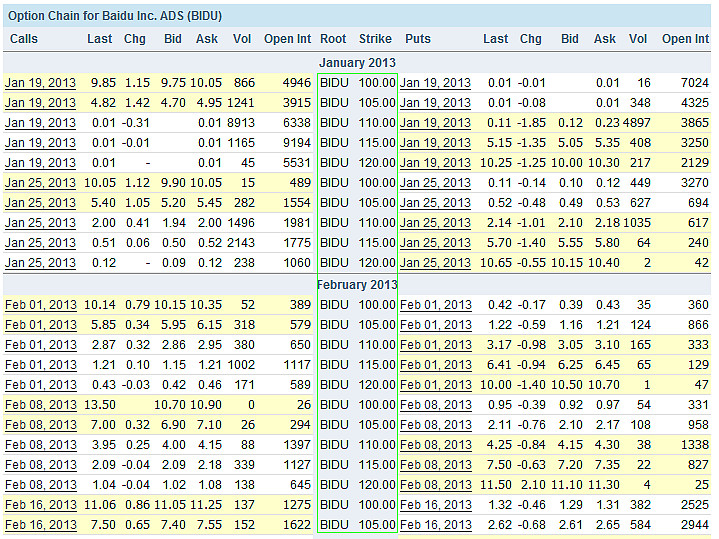Open the Jan 25, 2013 put with last 10.65
This screenshot has height=539, width=719.
(435, 263)
